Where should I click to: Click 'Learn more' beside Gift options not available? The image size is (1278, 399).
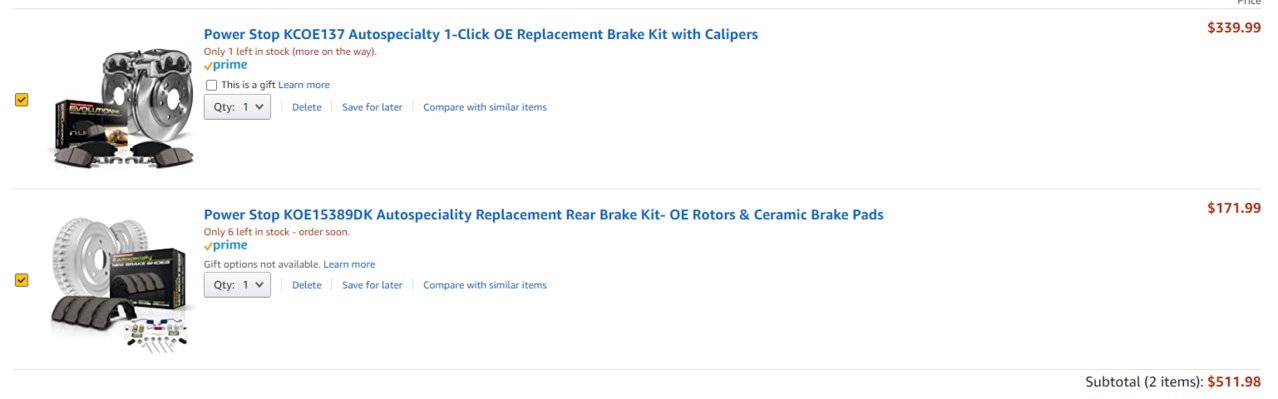tap(349, 264)
